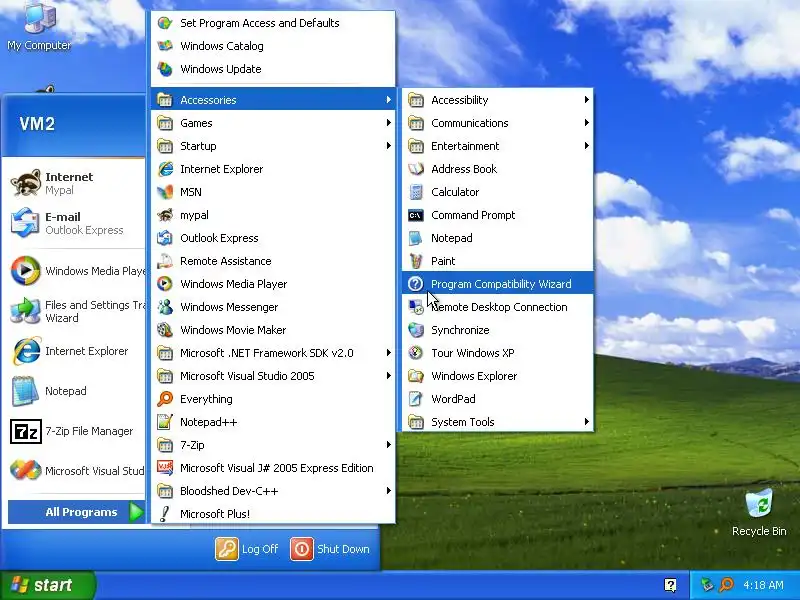
Task: Open Calculator from Accessories menu
Action: coord(497,192)
